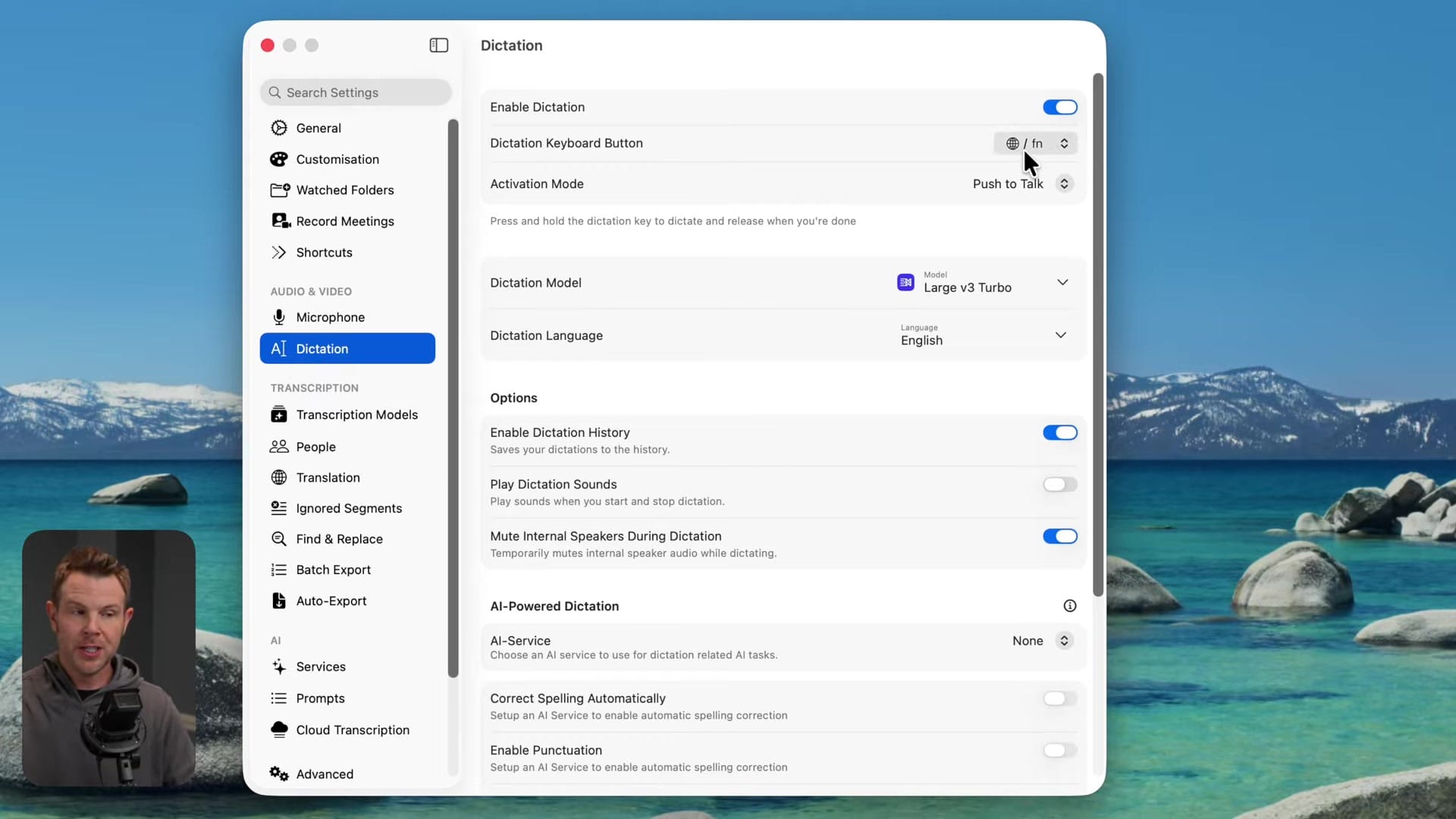Image resolution: width=1456 pixels, height=819 pixels.
Task: Open Dictation Keyboard Button fn dropdown
Action: tap(1036, 143)
